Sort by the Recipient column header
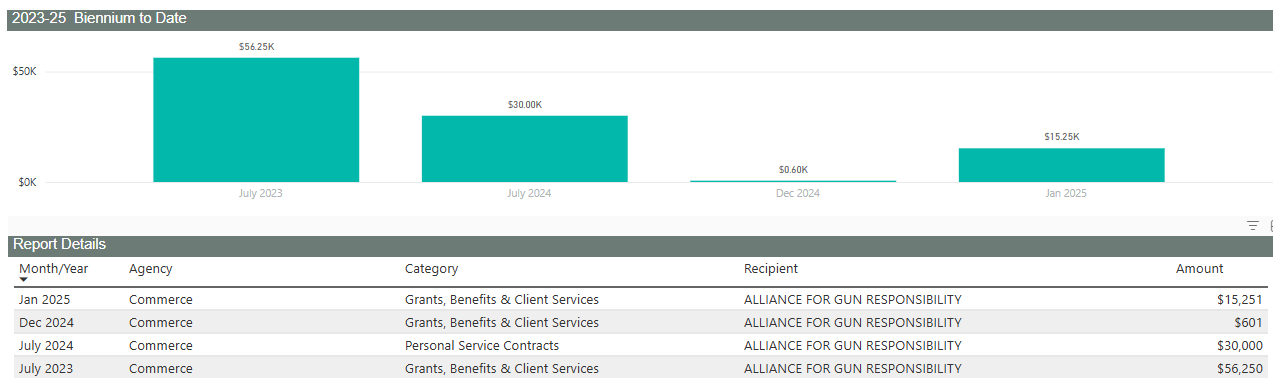 (770, 269)
